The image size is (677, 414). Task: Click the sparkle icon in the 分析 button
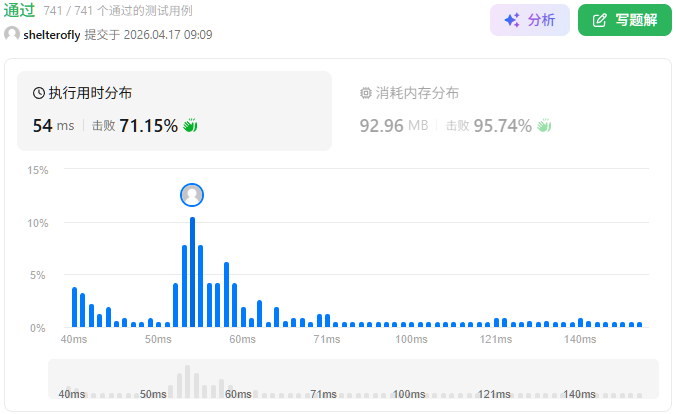512,20
